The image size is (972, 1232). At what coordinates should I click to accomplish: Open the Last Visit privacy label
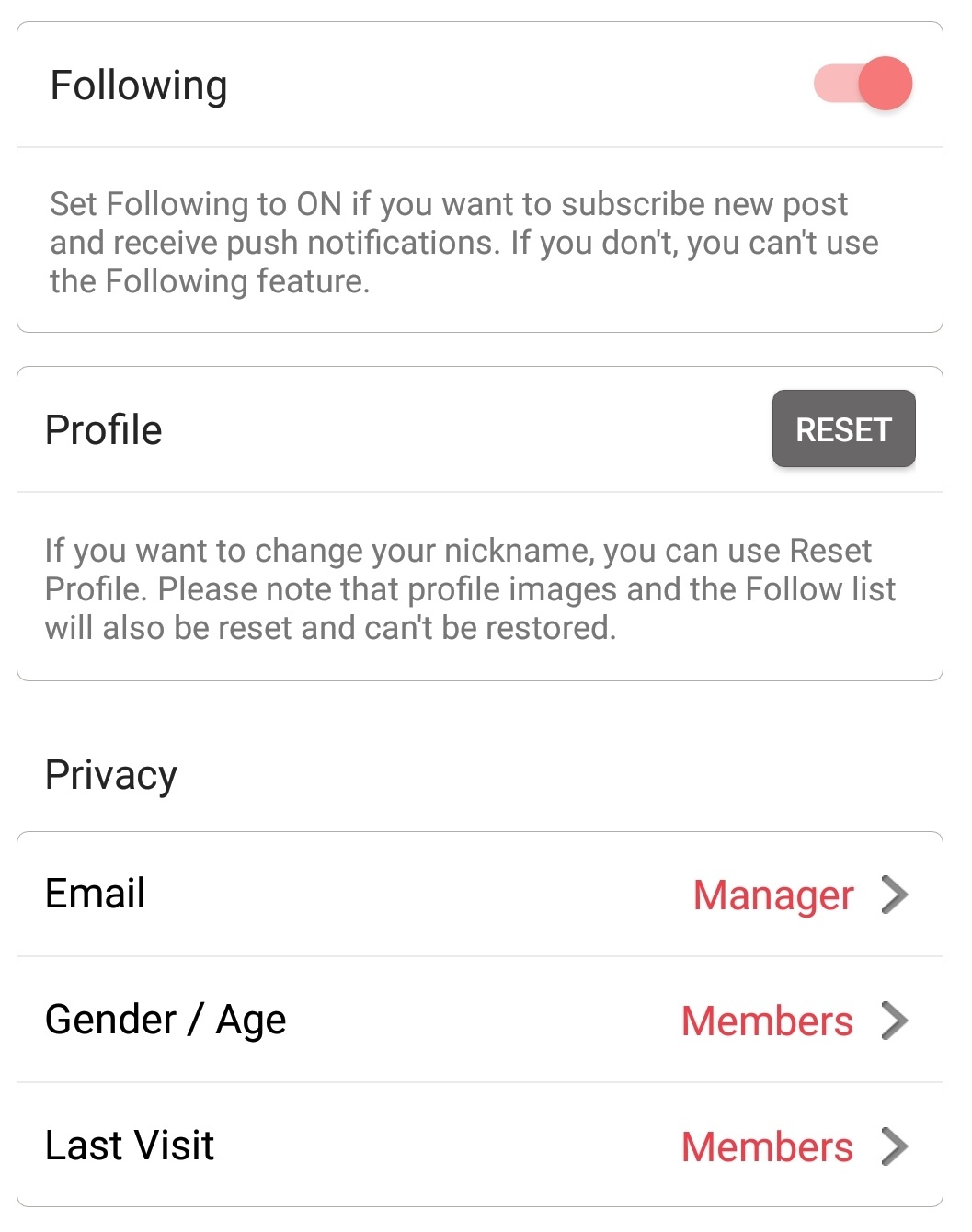pyautogui.click(x=130, y=1146)
